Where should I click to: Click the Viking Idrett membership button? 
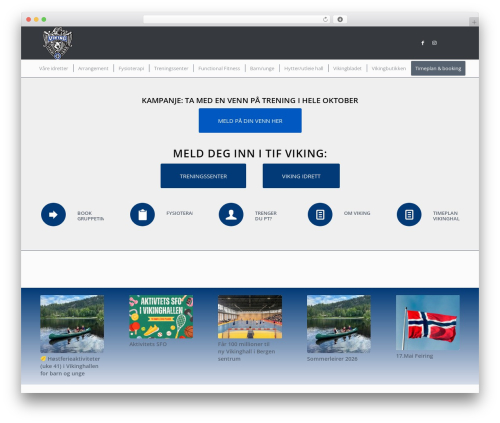[x=301, y=176]
